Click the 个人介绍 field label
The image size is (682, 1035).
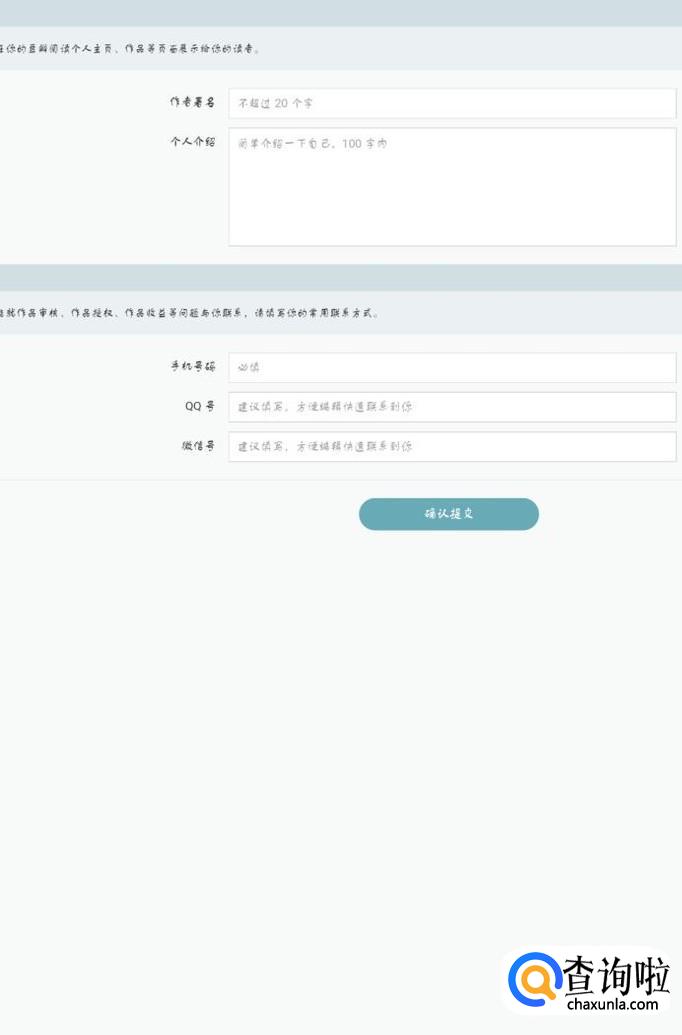[192, 142]
